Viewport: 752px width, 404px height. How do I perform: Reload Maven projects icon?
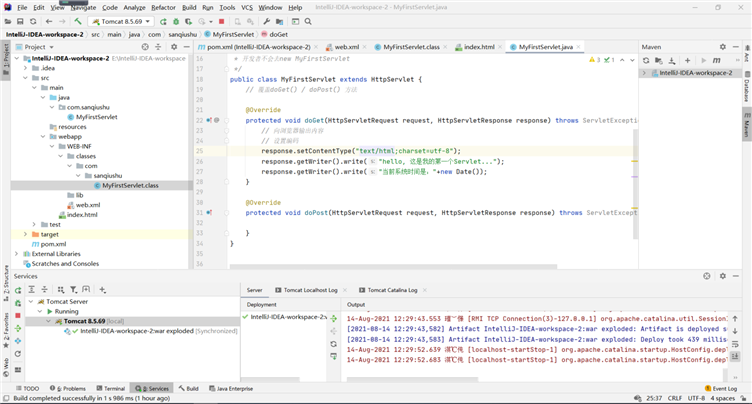click(x=646, y=60)
